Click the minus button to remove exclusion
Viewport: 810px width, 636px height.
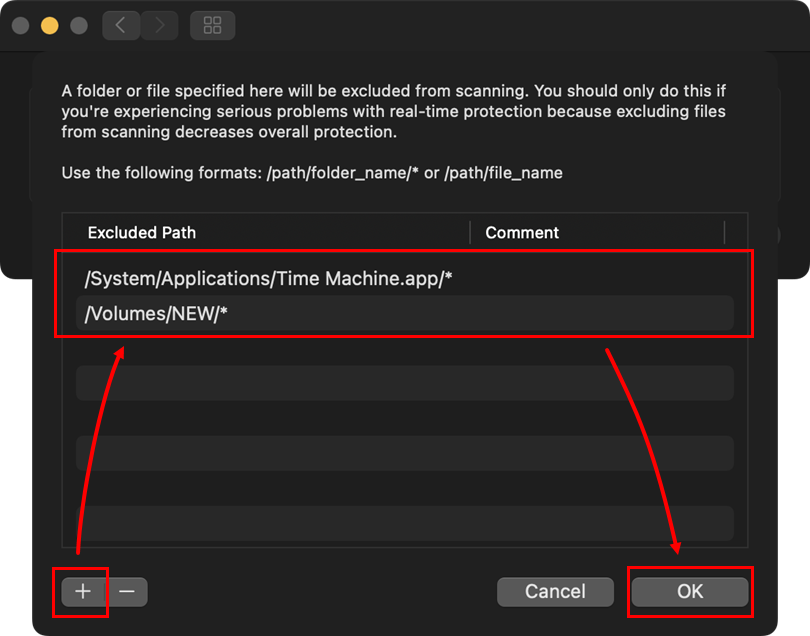tap(127, 592)
